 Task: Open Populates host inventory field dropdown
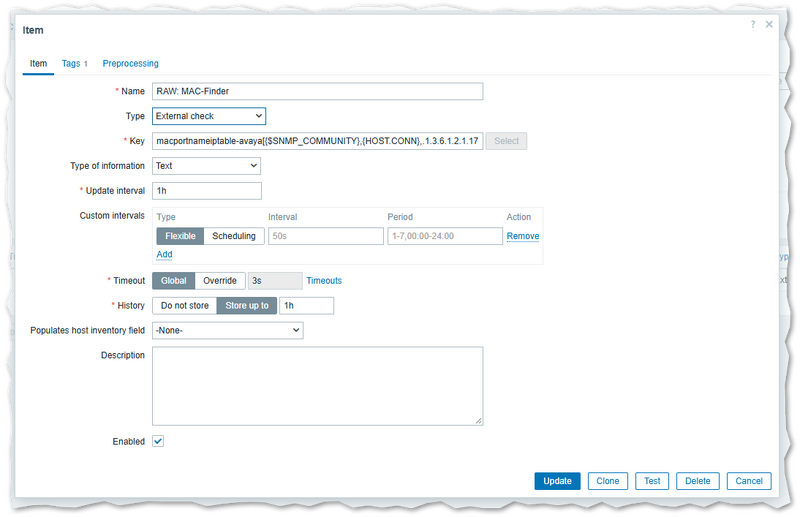coord(228,331)
